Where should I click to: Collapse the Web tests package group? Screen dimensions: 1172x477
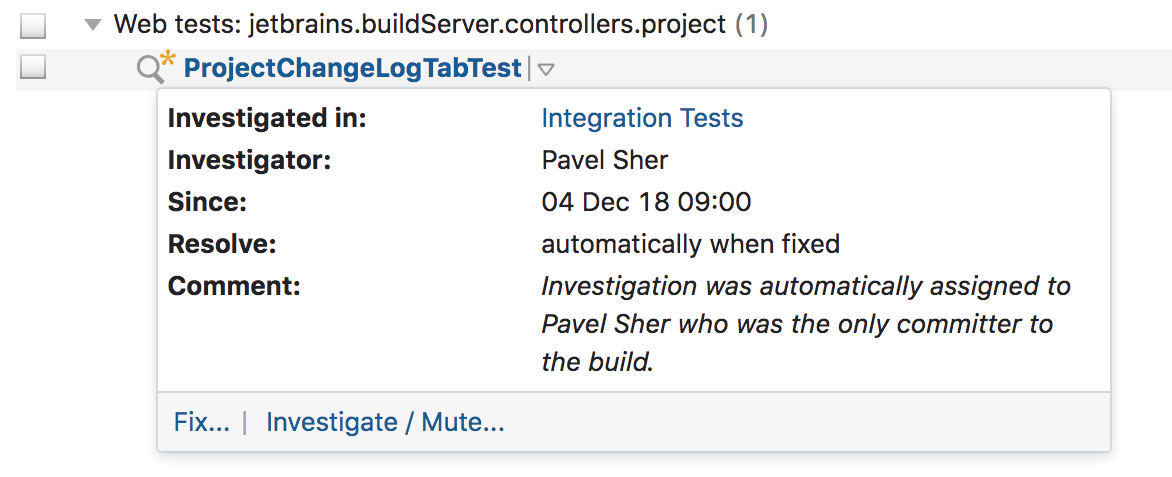(x=93, y=25)
